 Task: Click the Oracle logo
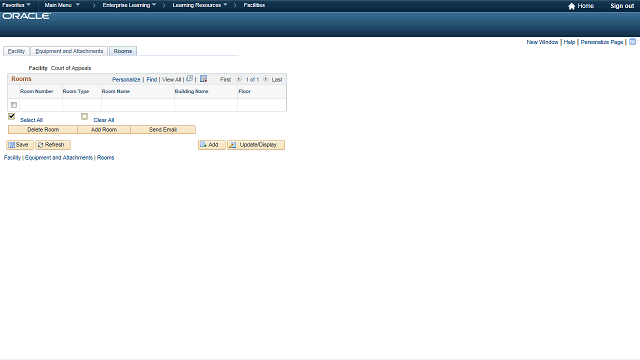pos(27,16)
